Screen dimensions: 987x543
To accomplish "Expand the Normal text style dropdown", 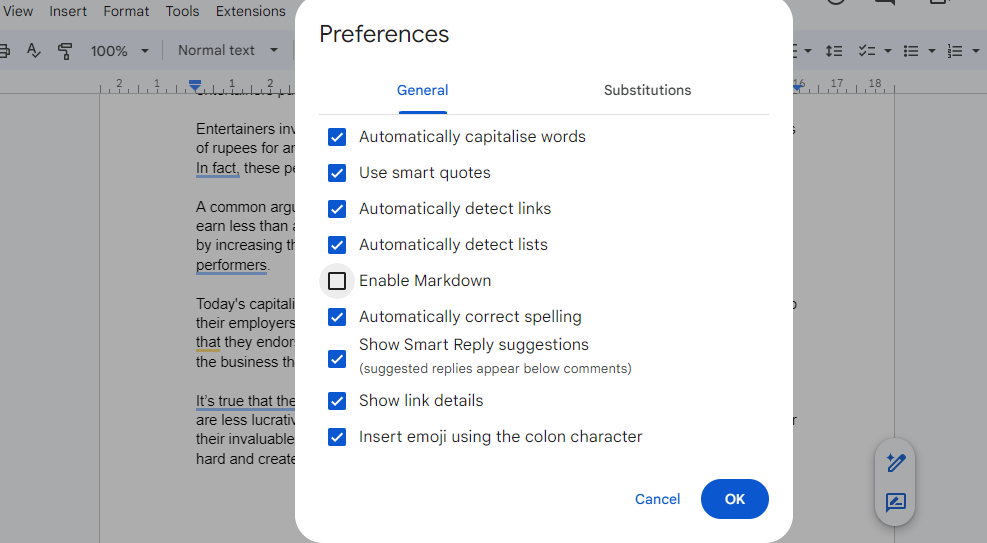I will [228, 50].
